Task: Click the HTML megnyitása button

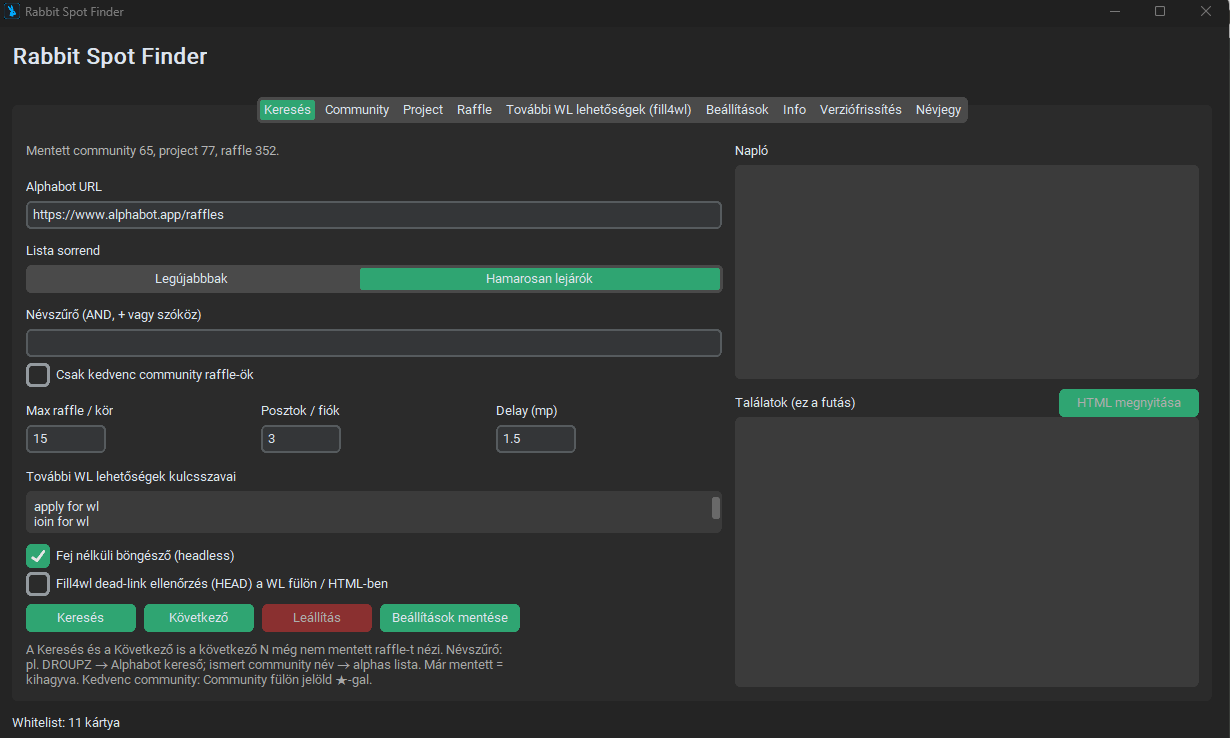Action: (x=1129, y=403)
